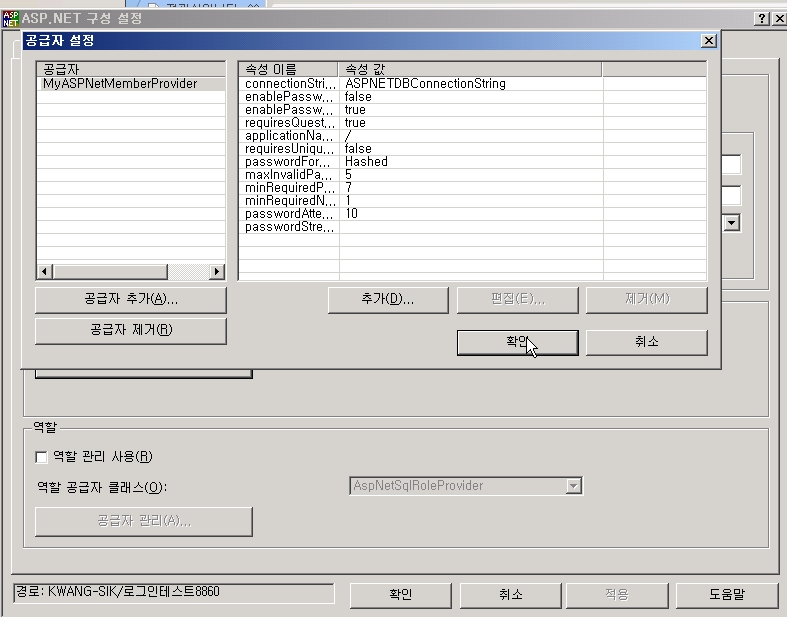Confirm provider settings with 확인
The height and width of the screenshot is (617, 787).
[x=517, y=342]
